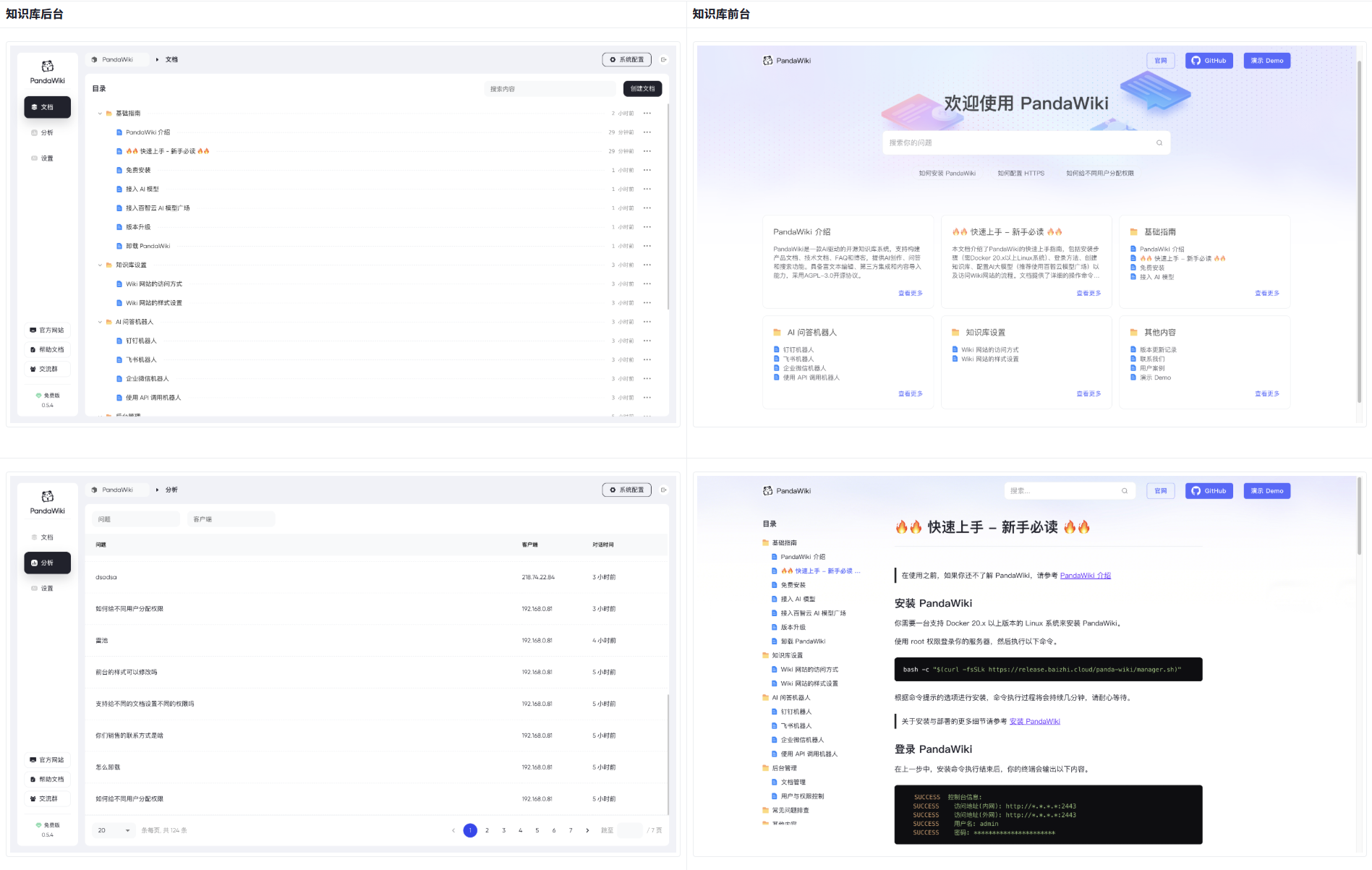
Task: Click folder icon of AI 问答机器人 card
Action: coord(777,333)
